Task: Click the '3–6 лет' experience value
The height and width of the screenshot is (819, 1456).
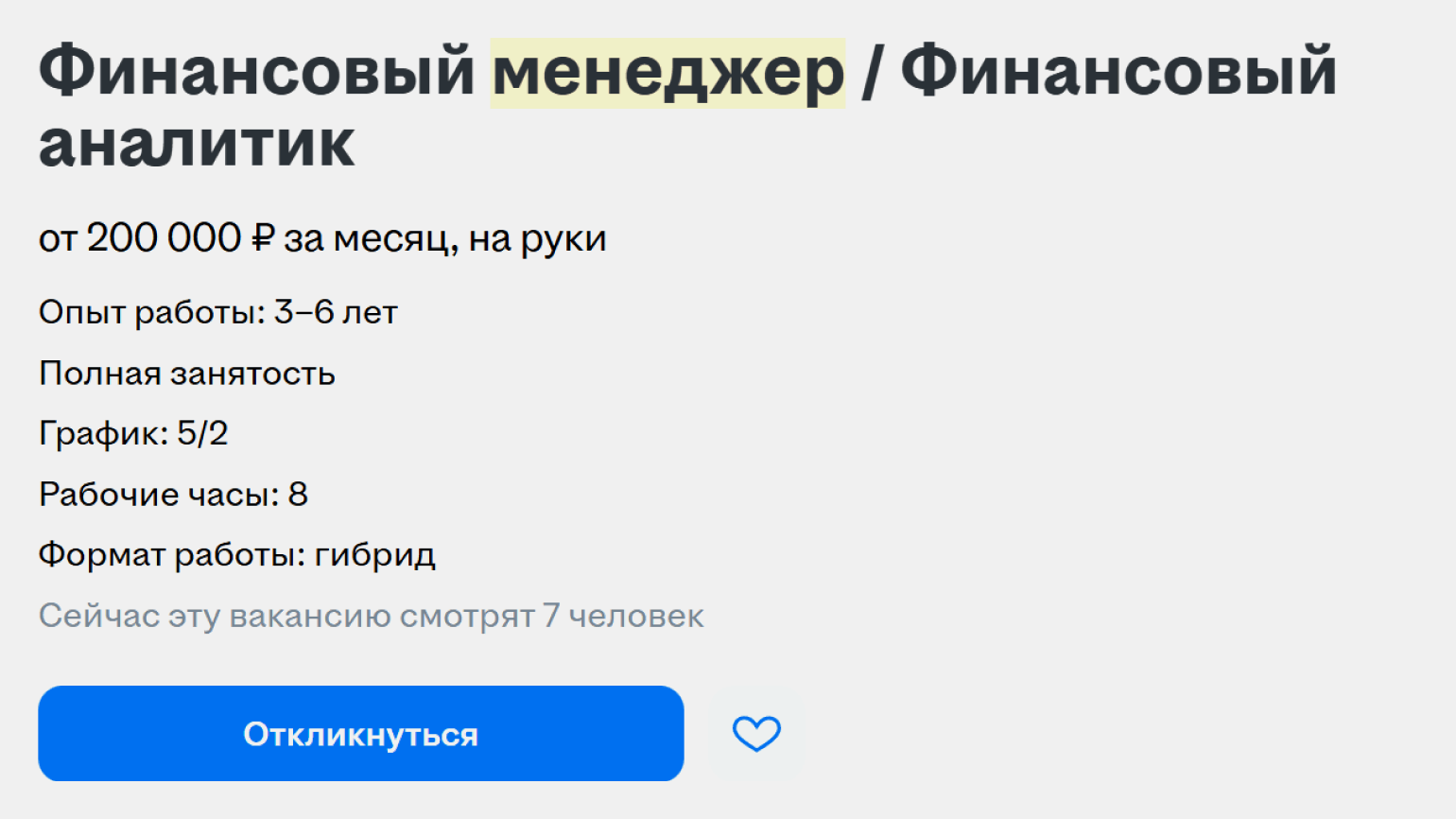Action: pos(336,312)
